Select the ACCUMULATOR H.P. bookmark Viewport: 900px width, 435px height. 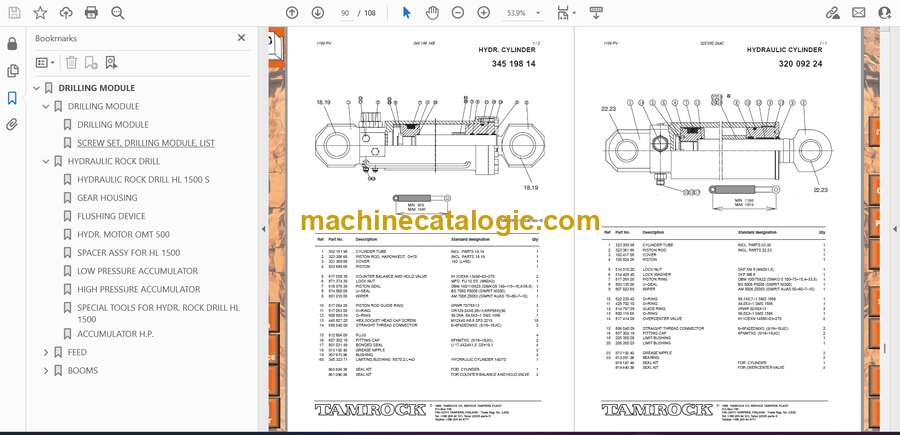click(115, 334)
